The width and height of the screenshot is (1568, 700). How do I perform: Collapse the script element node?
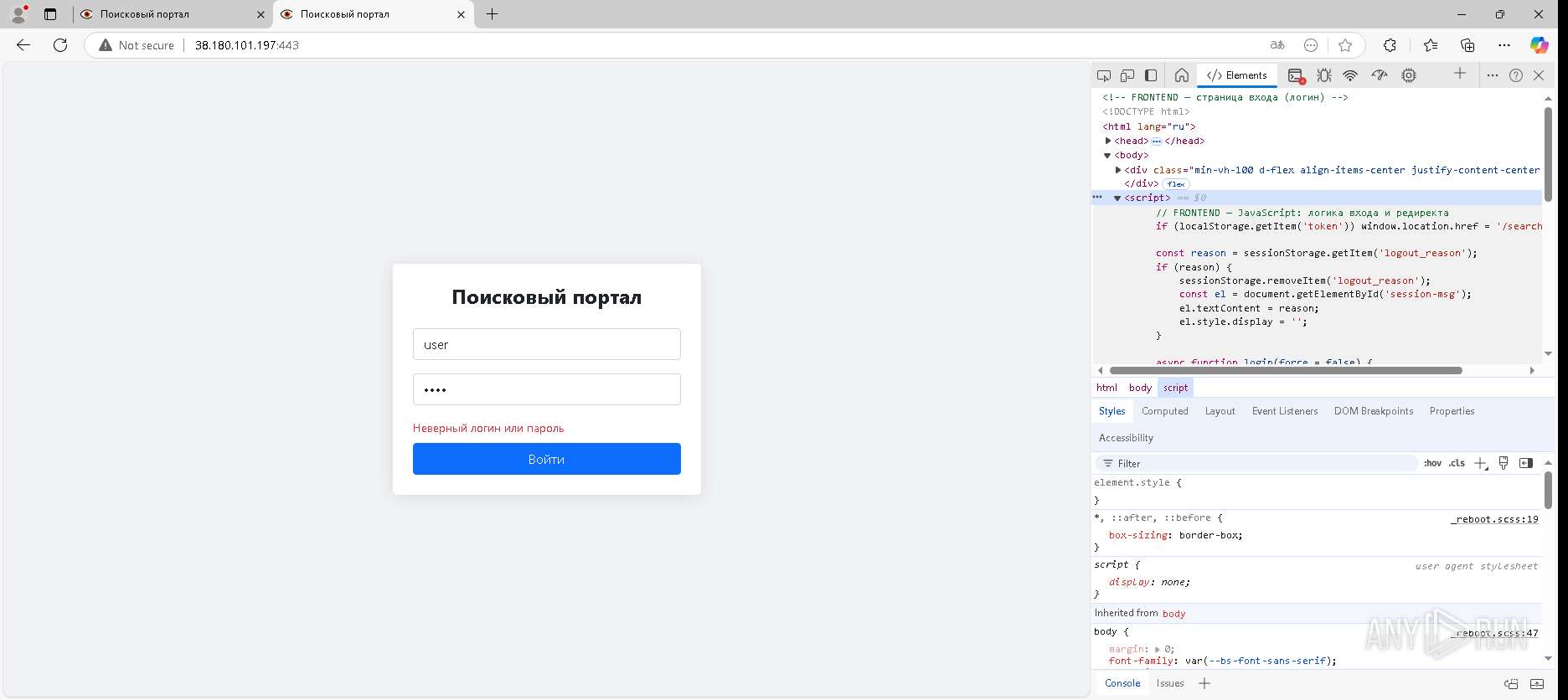(x=1117, y=198)
